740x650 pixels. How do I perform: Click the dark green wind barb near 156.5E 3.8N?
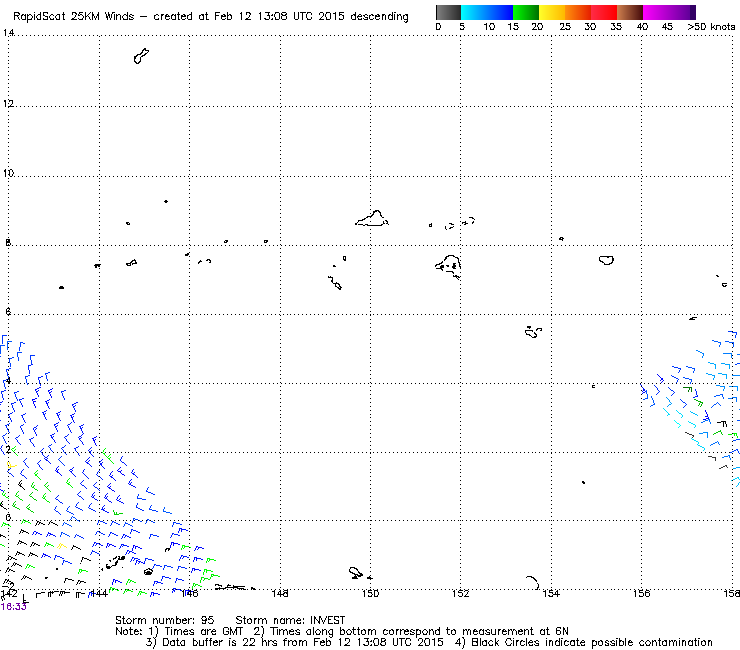[x=688, y=389]
